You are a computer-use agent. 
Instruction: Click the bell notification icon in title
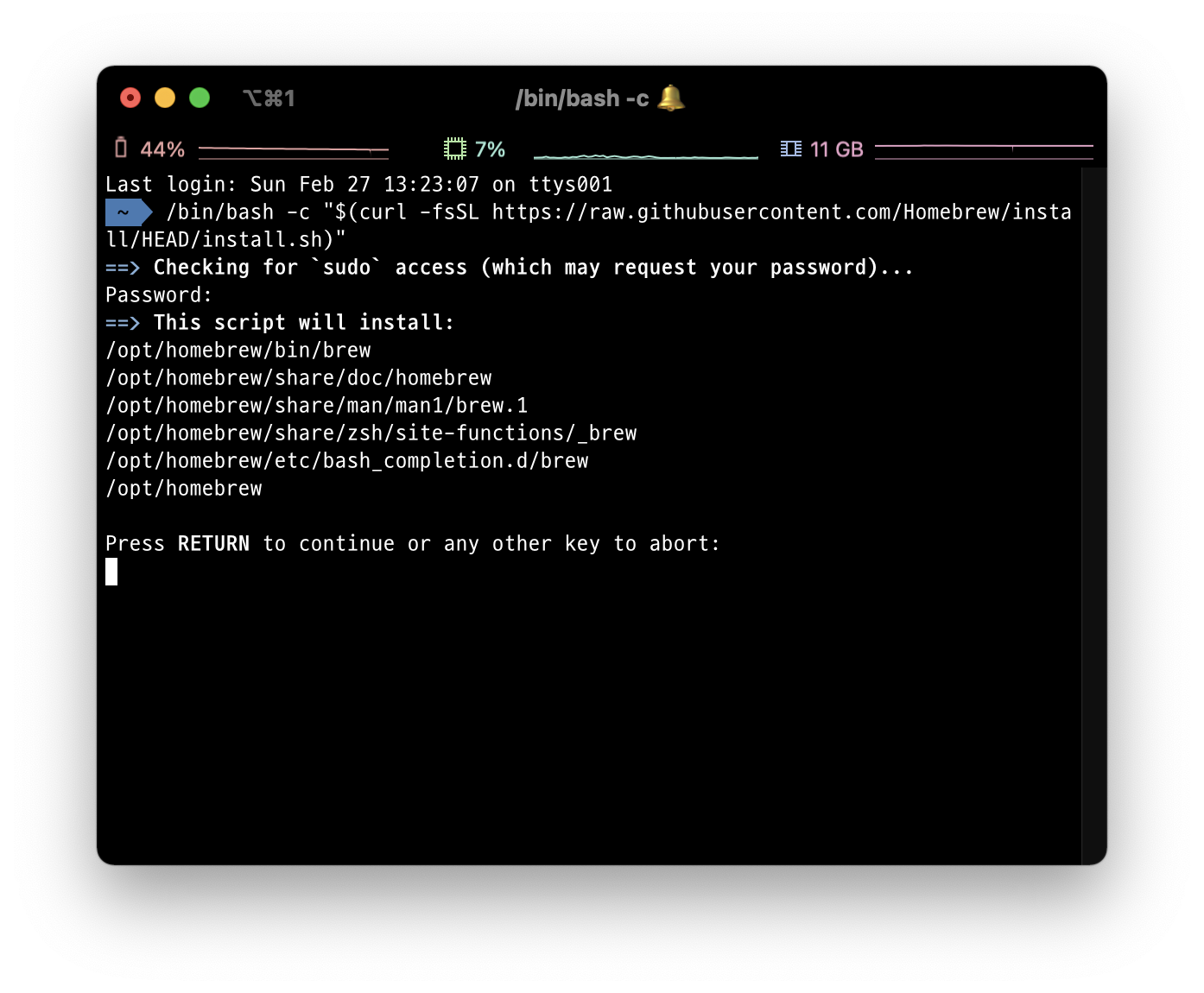pyautogui.click(x=671, y=98)
